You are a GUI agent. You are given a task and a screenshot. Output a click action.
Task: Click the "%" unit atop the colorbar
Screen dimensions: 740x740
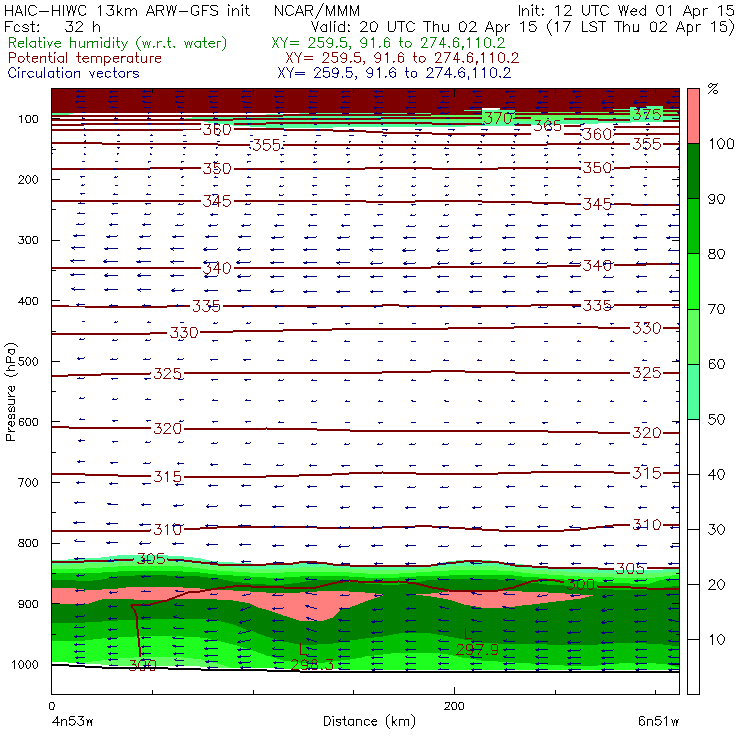[713, 88]
